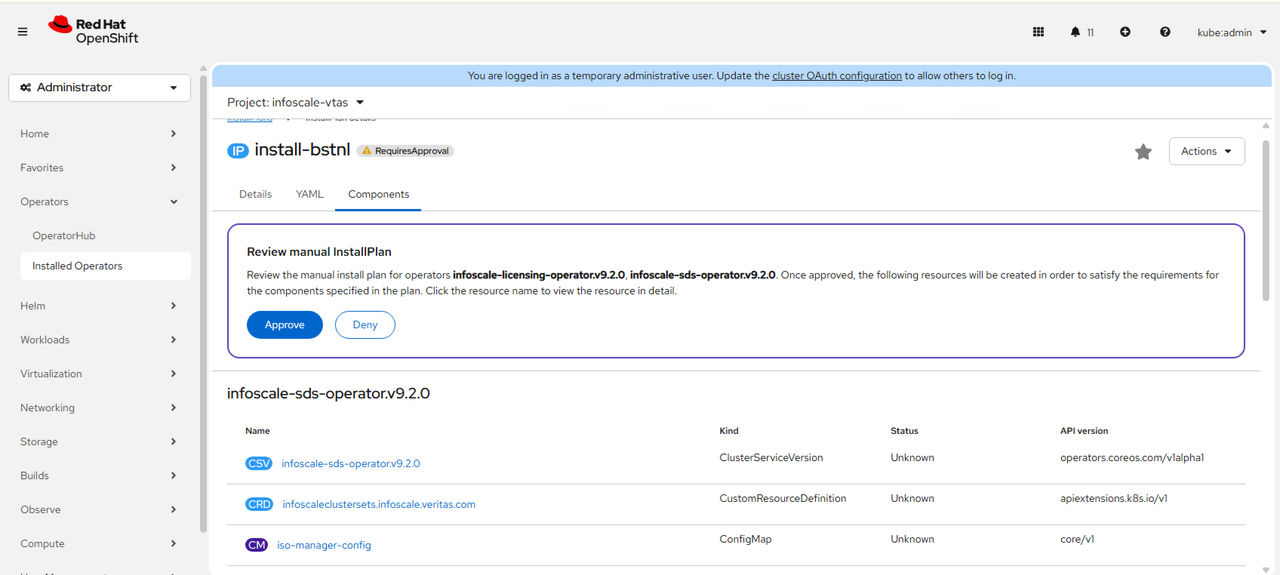Click apiextensions.k8s.io/v1 API version cell
The width and height of the screenshot is (1280, 575).
coord(1114,498)
